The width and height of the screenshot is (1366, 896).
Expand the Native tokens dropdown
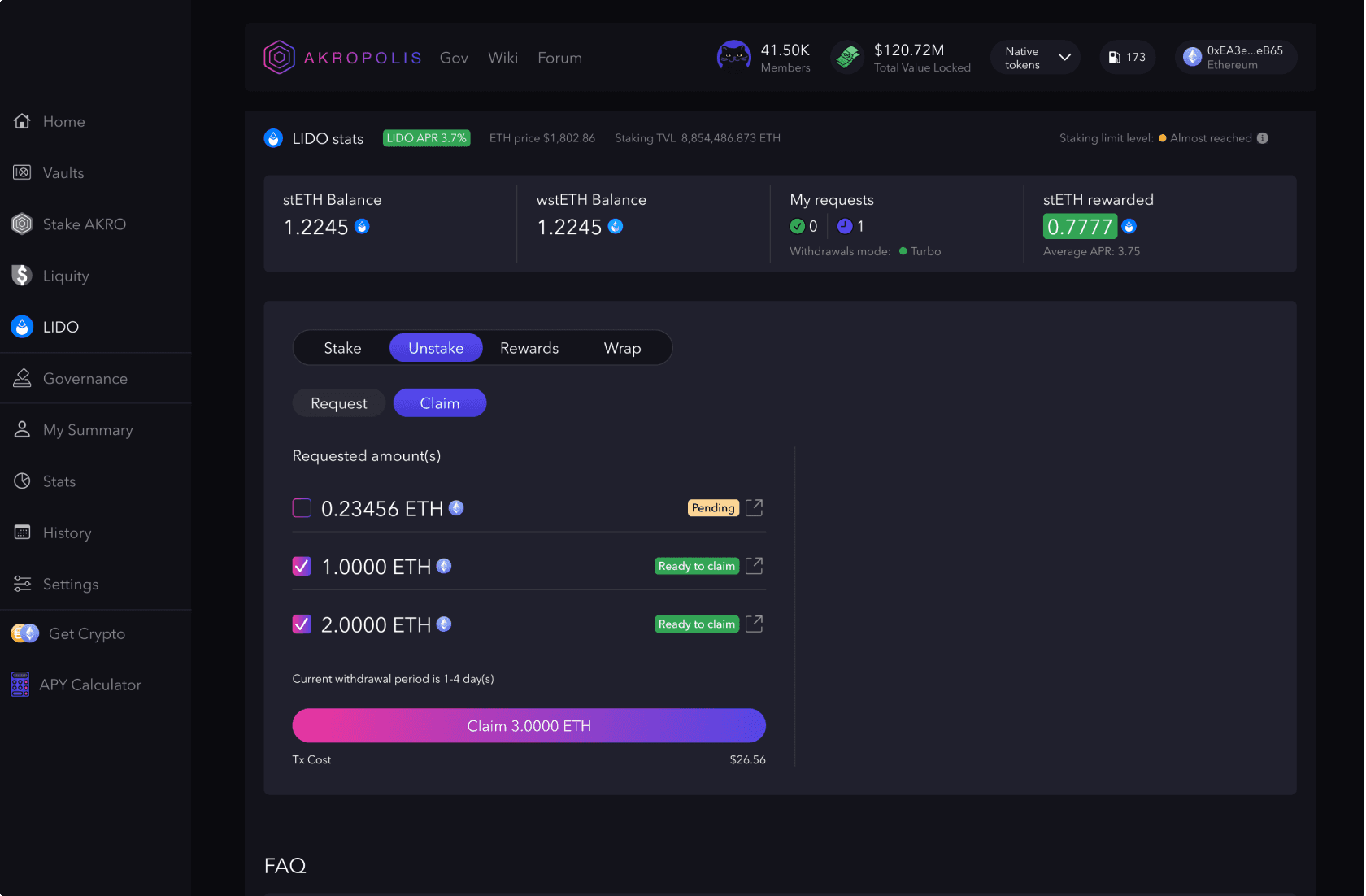1035,57
